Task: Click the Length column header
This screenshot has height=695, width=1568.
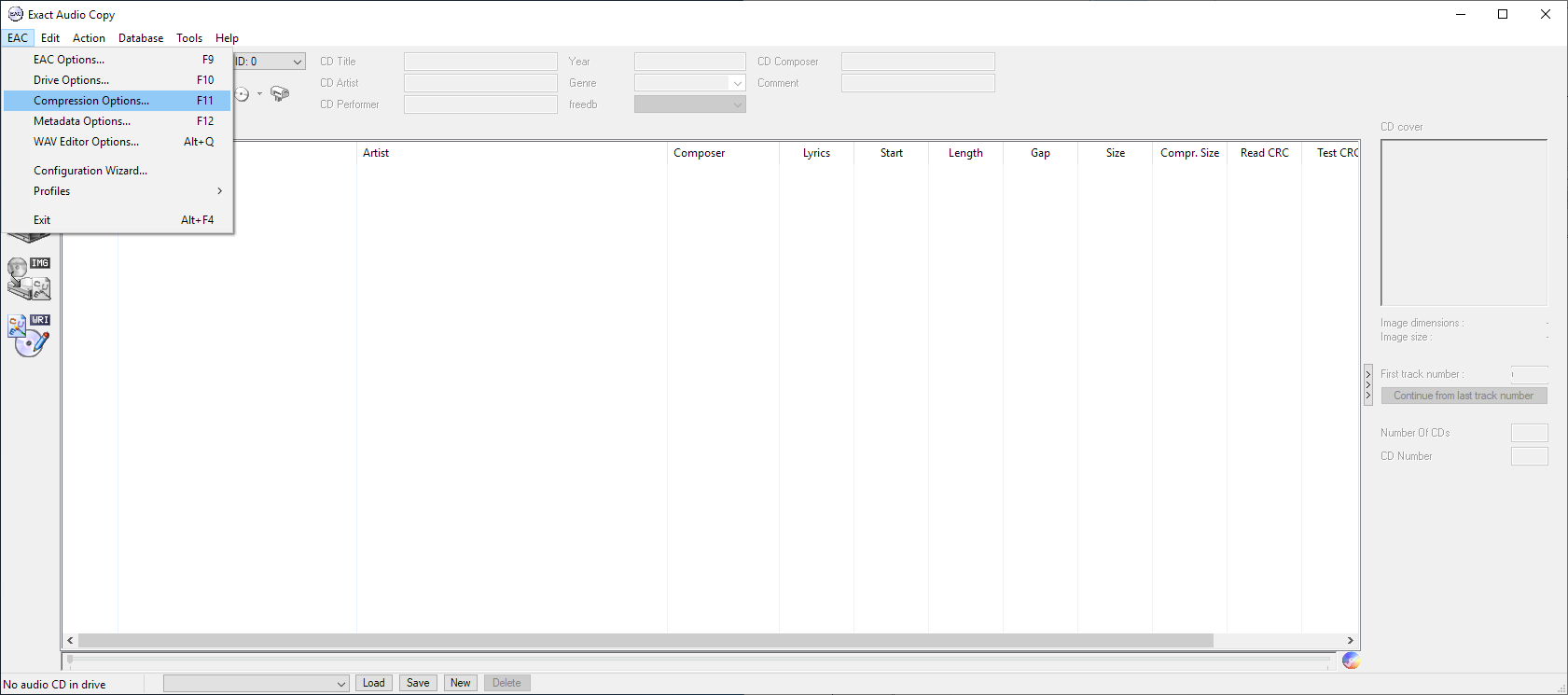Action: tap(965, 153)
